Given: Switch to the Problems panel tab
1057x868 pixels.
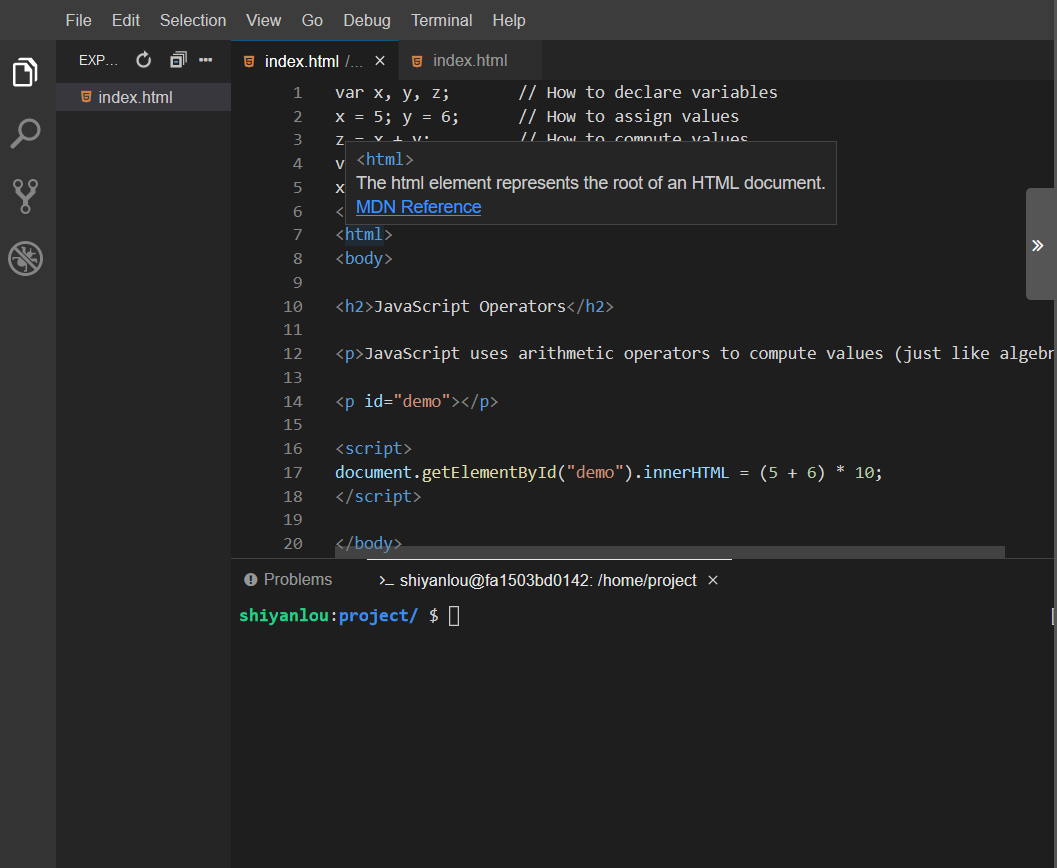Looking at the screenshot, I should click(288, 580).
